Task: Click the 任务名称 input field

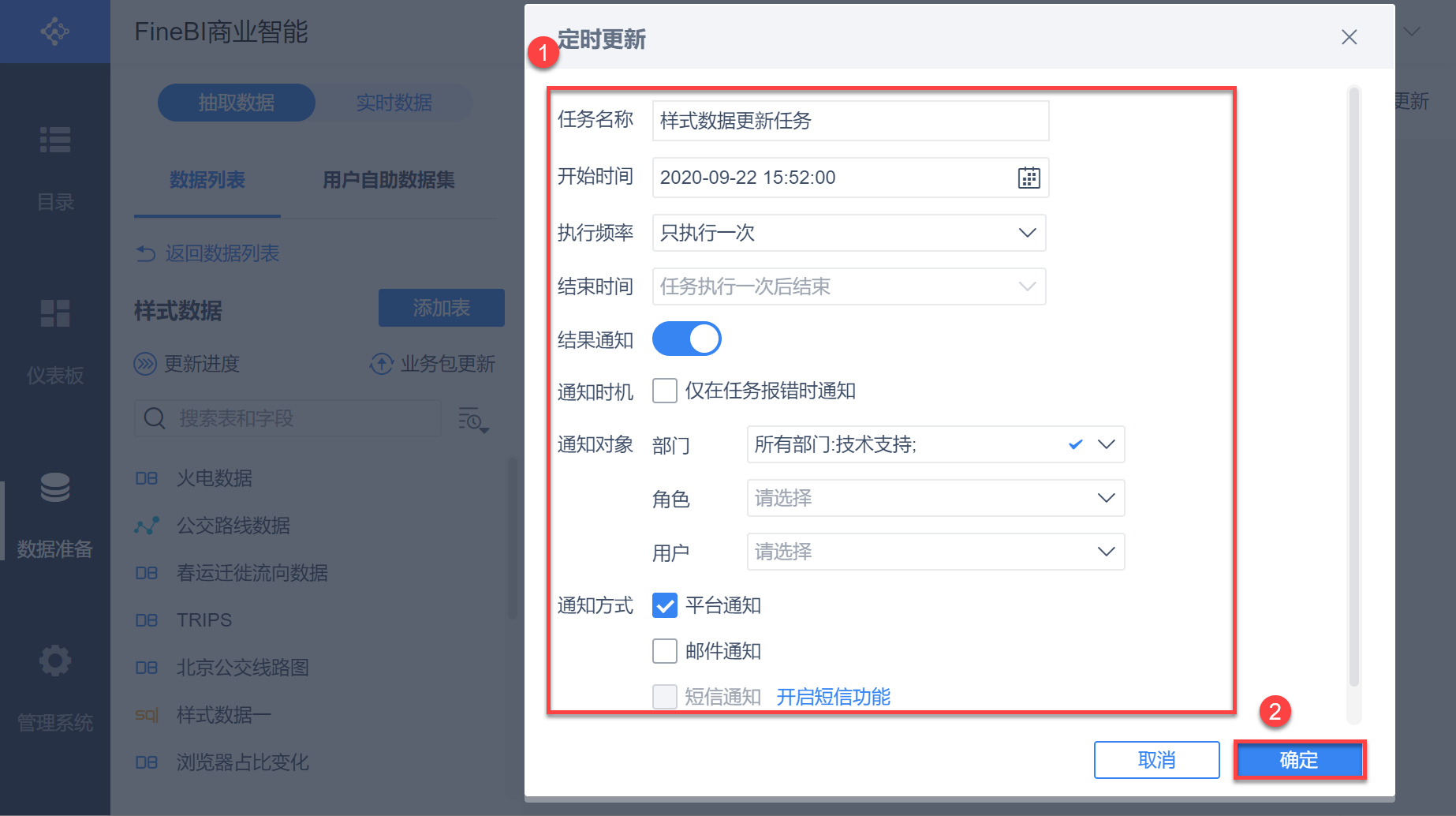Action: [x=851, y=121]
